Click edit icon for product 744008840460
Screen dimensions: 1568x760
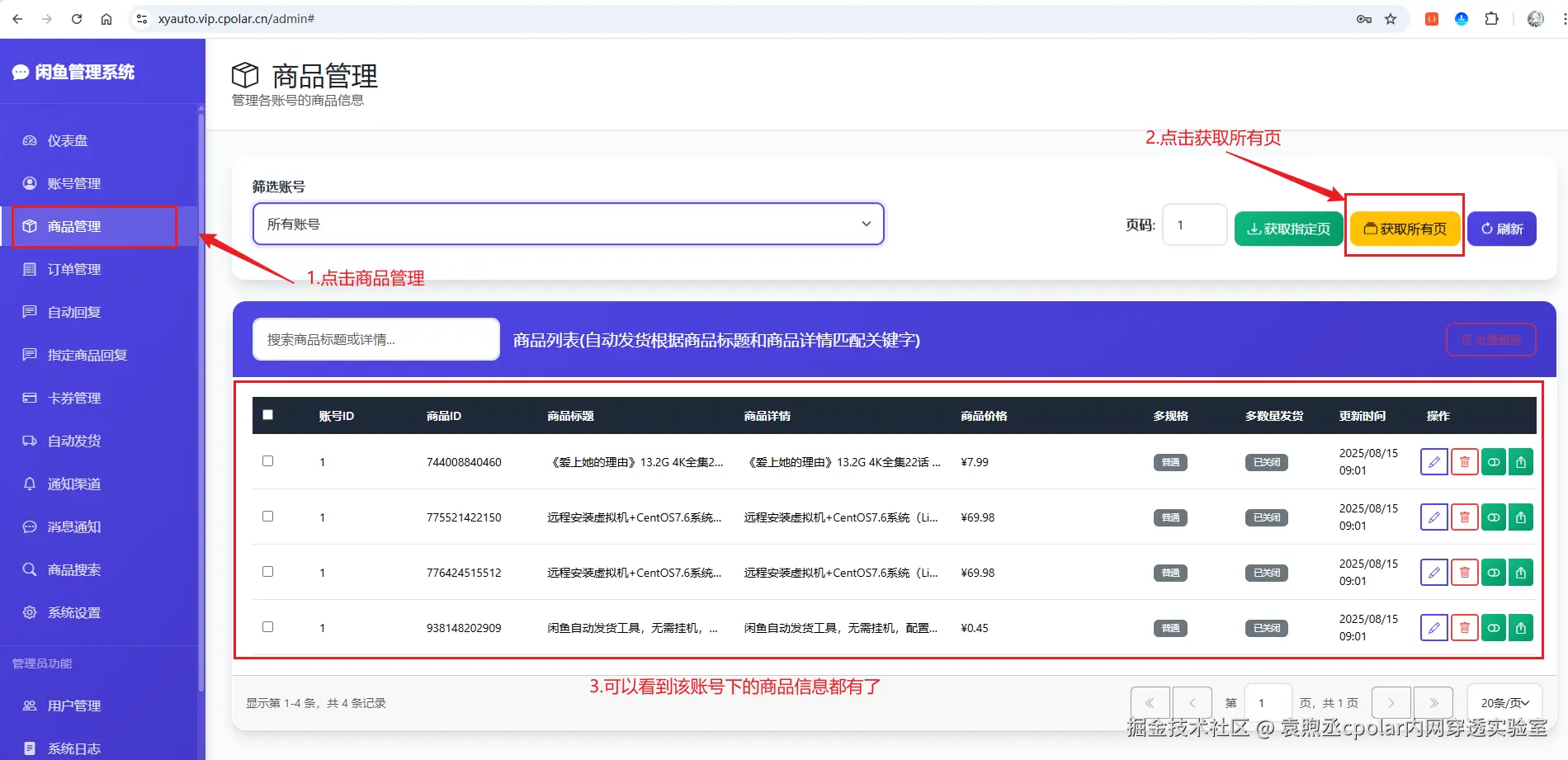1434,462
